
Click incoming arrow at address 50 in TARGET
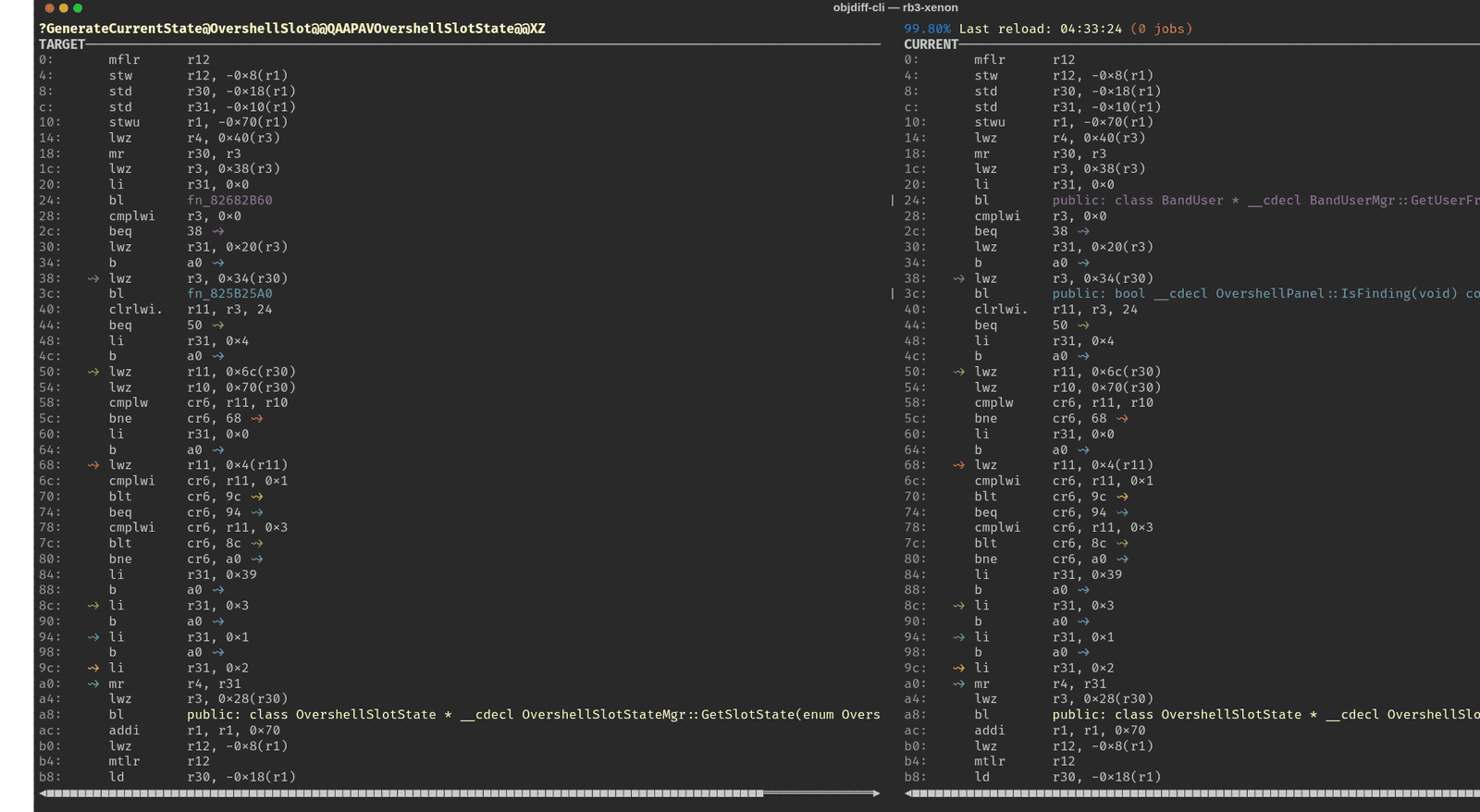[93, 372]
